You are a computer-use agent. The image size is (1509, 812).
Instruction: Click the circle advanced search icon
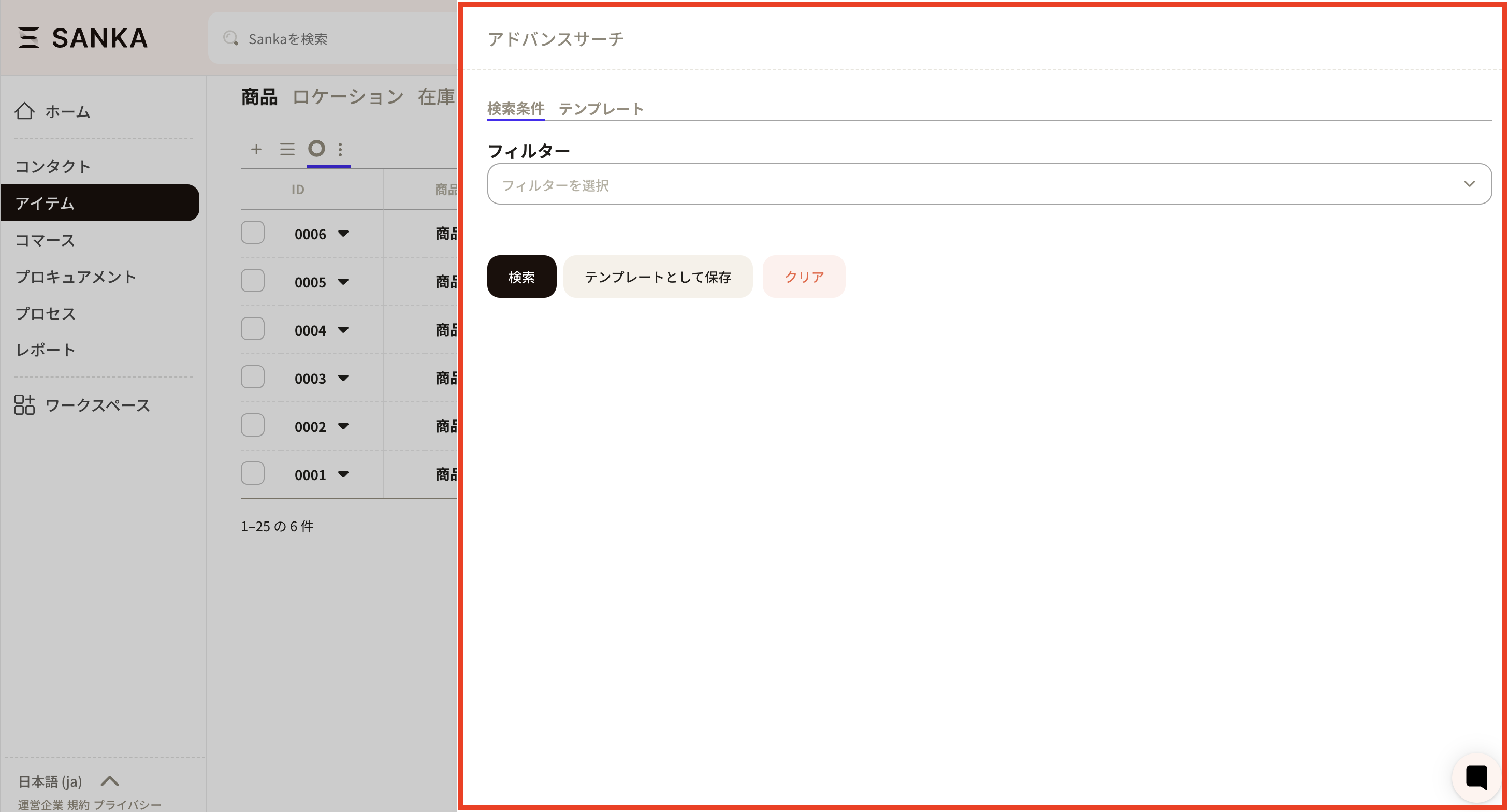click(316, 149)
